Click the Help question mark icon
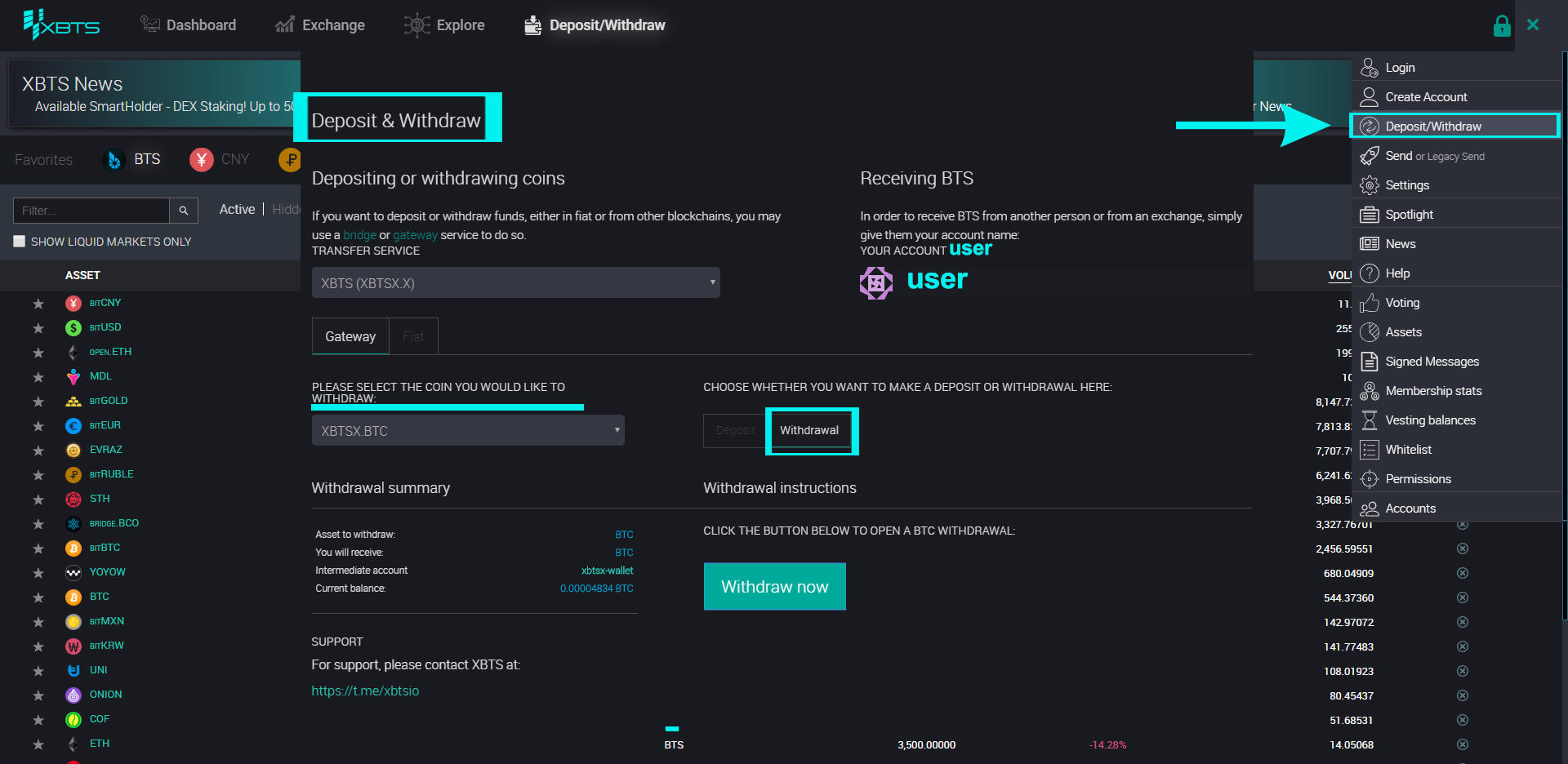The width and height of the screenshot is (1568, 764). click(1370, 273)
